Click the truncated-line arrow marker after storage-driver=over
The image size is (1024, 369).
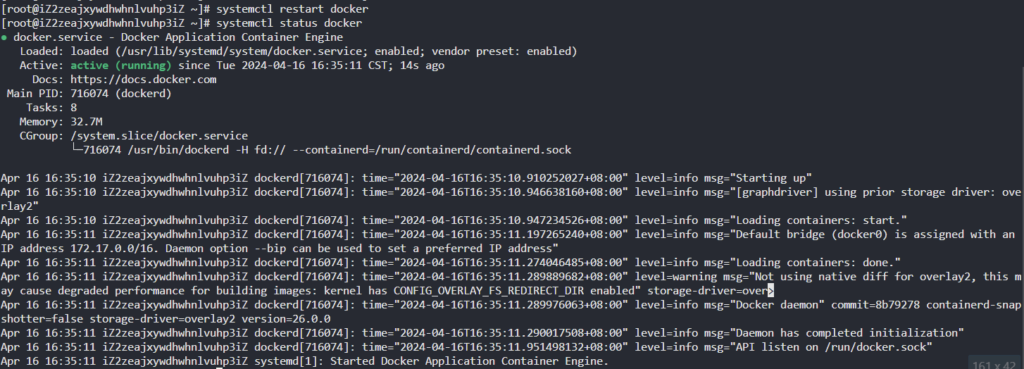pos(771,291)
